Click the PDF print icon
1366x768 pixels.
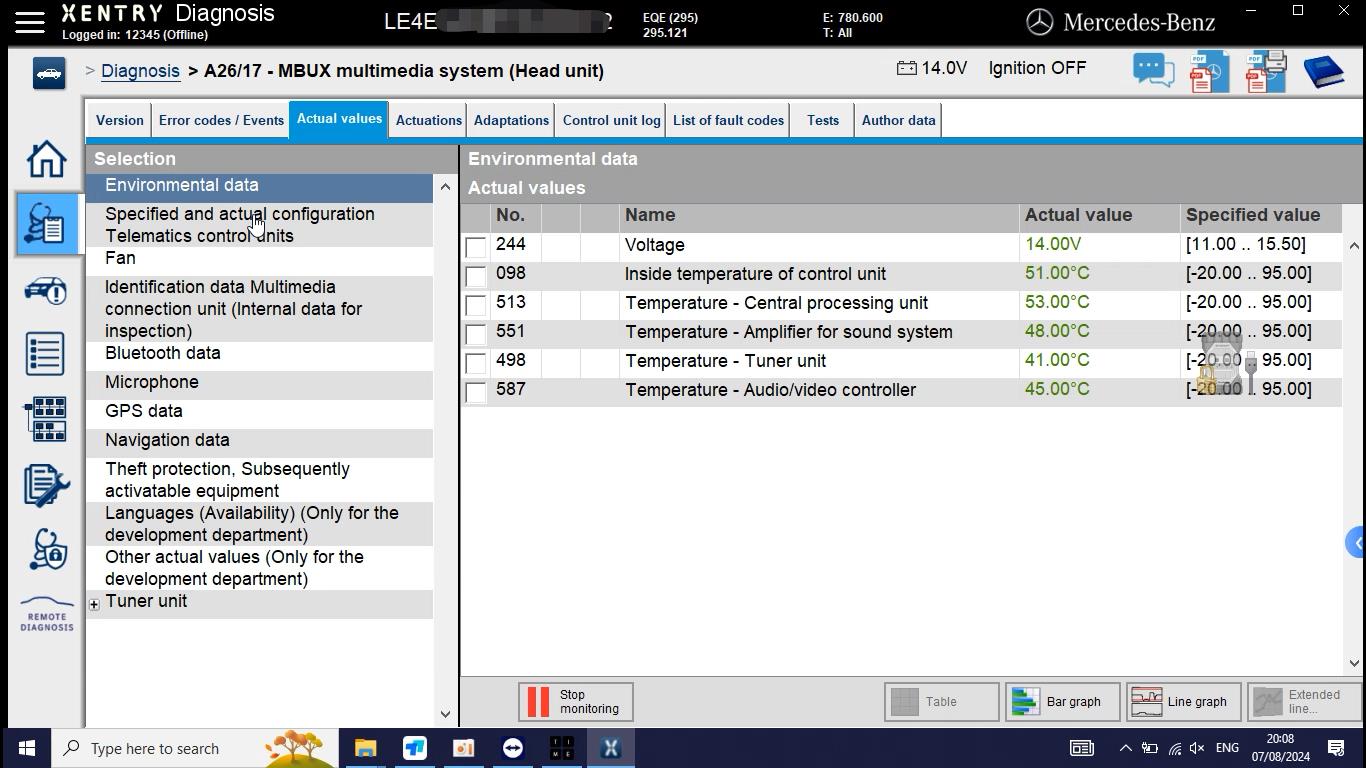(1265, 72)
